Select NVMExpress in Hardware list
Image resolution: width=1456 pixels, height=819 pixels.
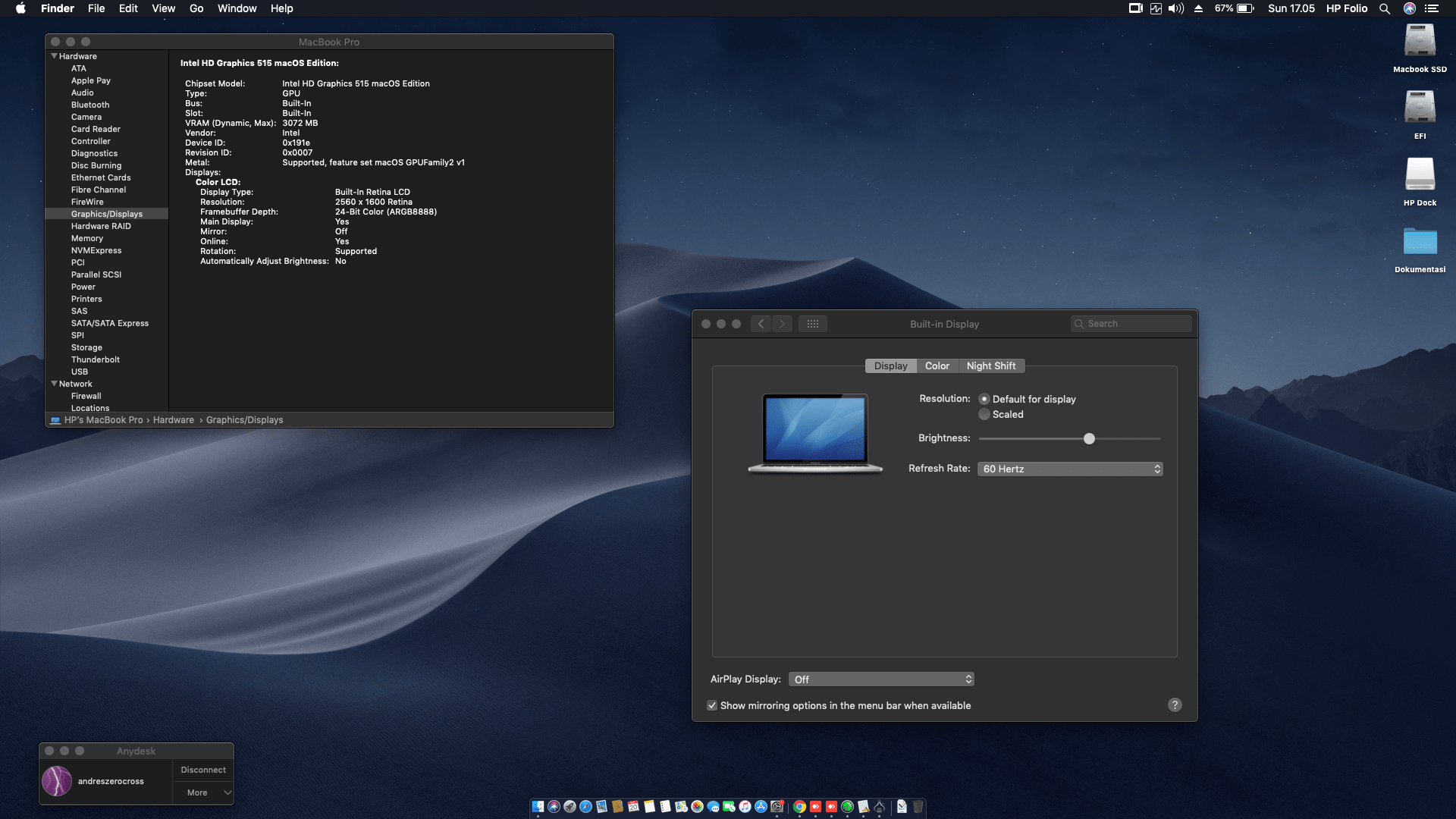(96, 250)
